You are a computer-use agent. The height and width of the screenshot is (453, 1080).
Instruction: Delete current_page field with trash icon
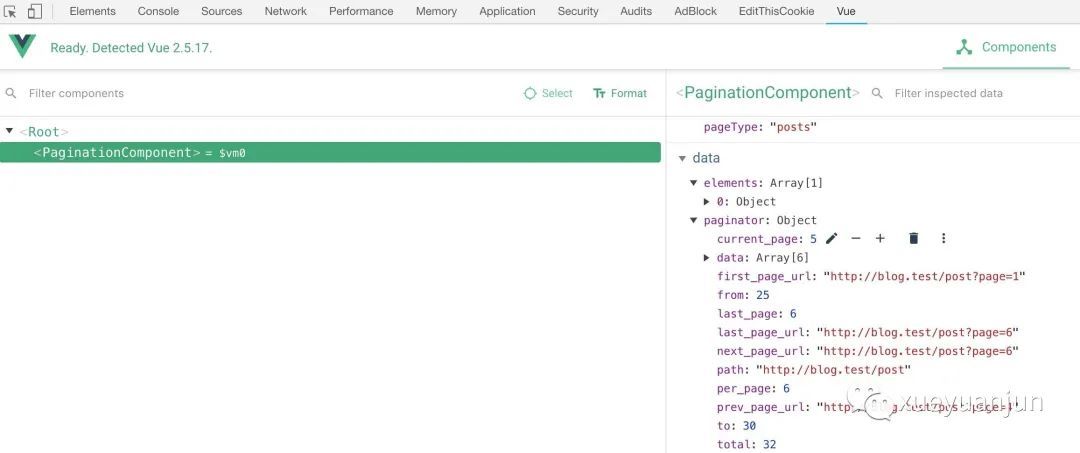[x=913, y=239]
